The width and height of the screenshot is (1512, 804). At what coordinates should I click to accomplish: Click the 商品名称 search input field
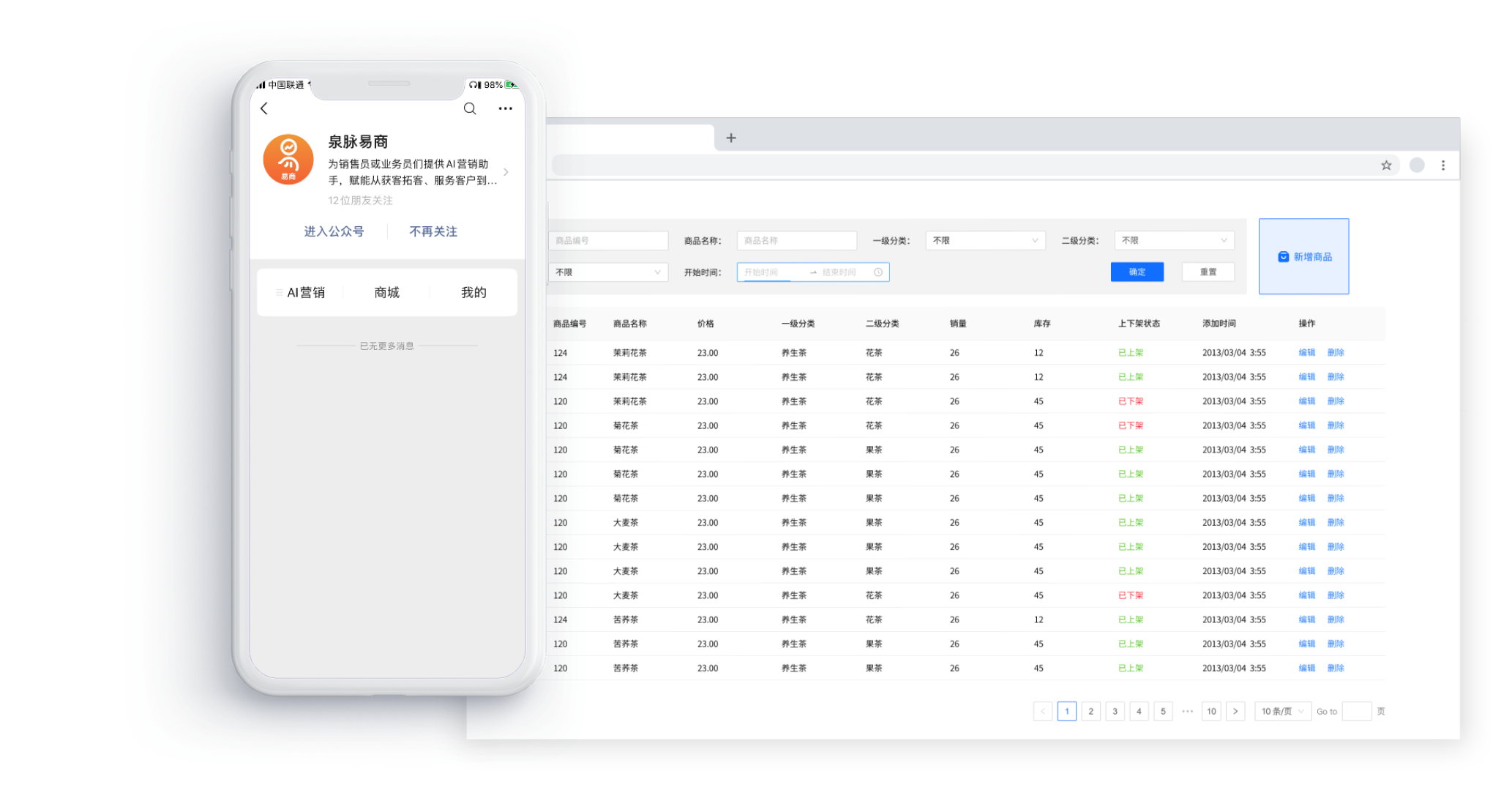pyautogui.click(x=796, y=240)
